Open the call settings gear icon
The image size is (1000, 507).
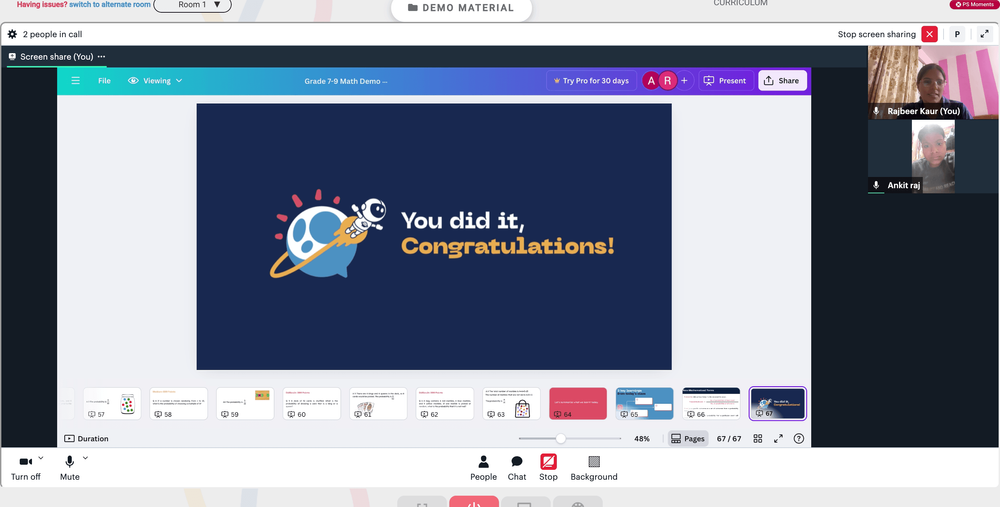point(12,34)
